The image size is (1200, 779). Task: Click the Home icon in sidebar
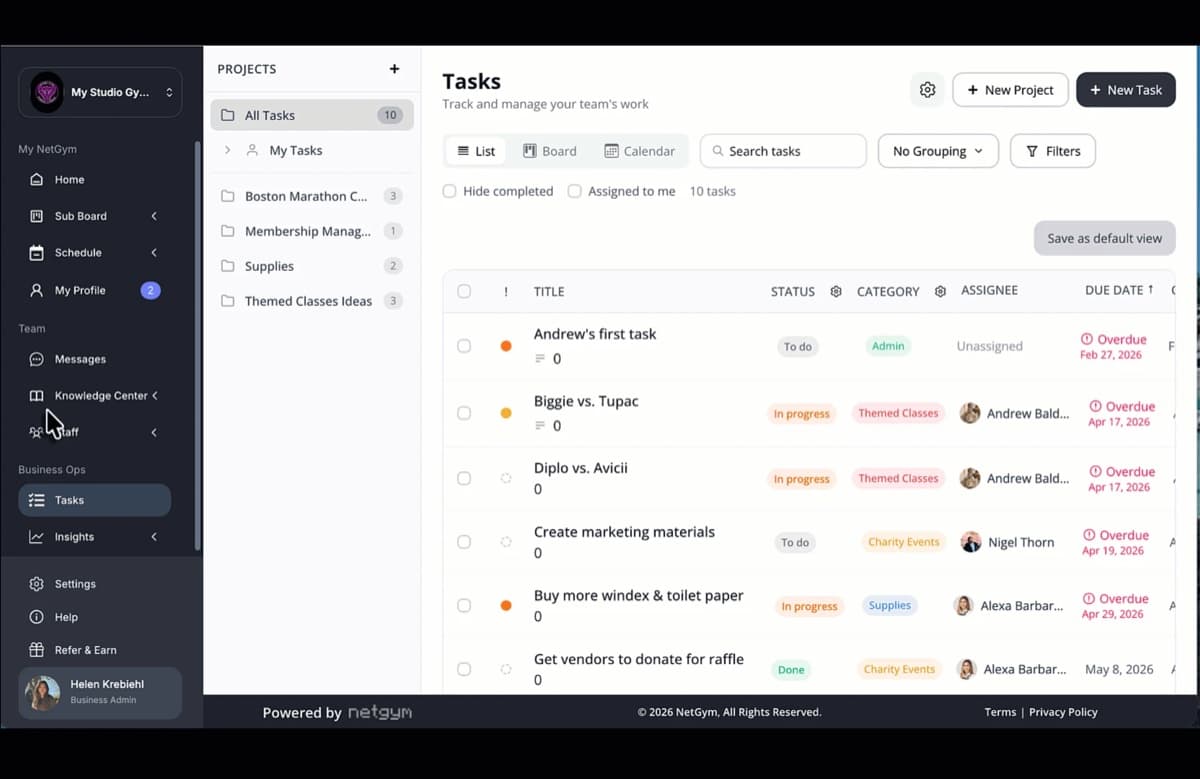coord(37,180)
